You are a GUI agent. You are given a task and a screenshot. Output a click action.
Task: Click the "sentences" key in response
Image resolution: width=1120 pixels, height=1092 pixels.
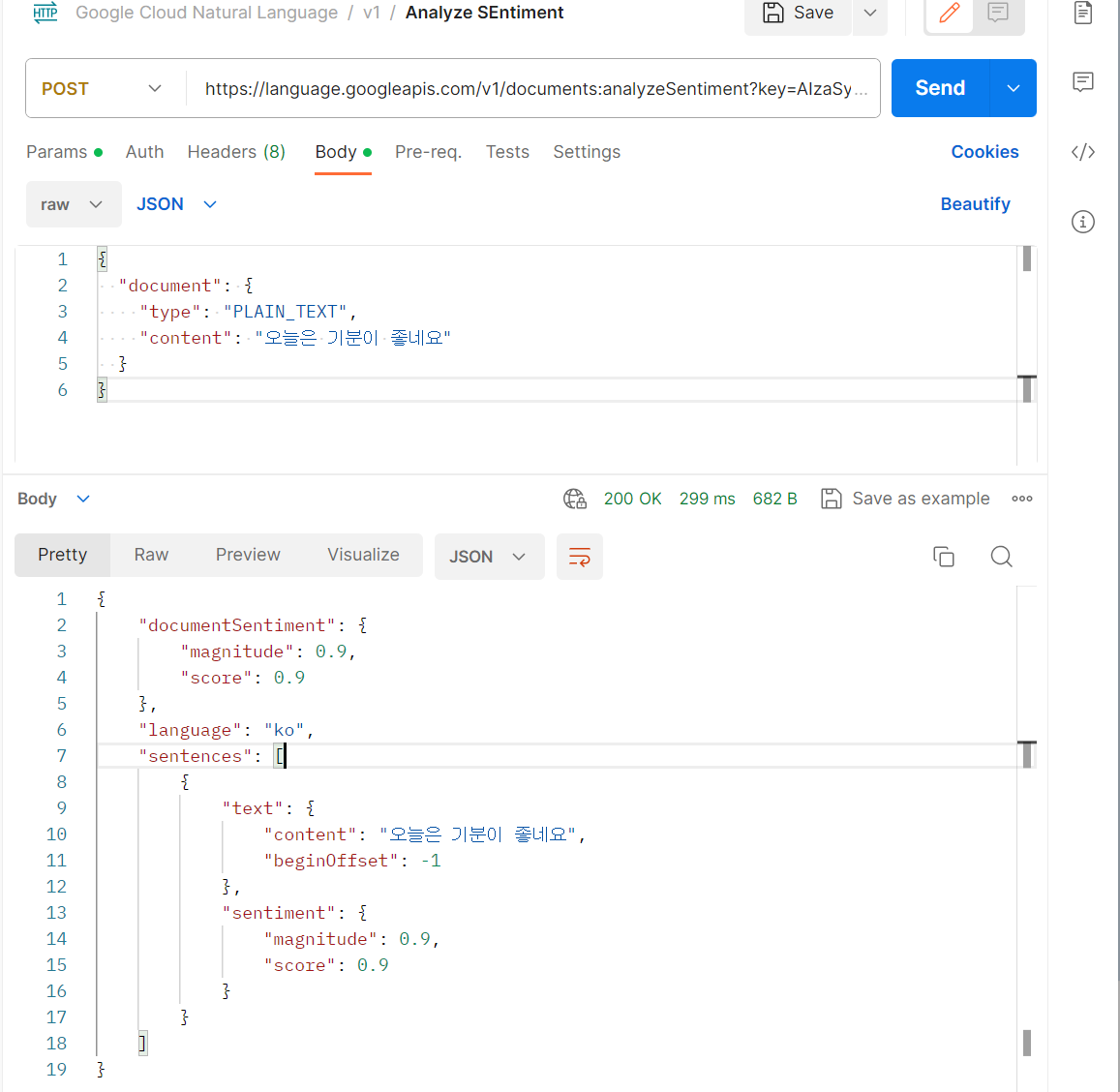pyautogui.click(x=195, y=756)
